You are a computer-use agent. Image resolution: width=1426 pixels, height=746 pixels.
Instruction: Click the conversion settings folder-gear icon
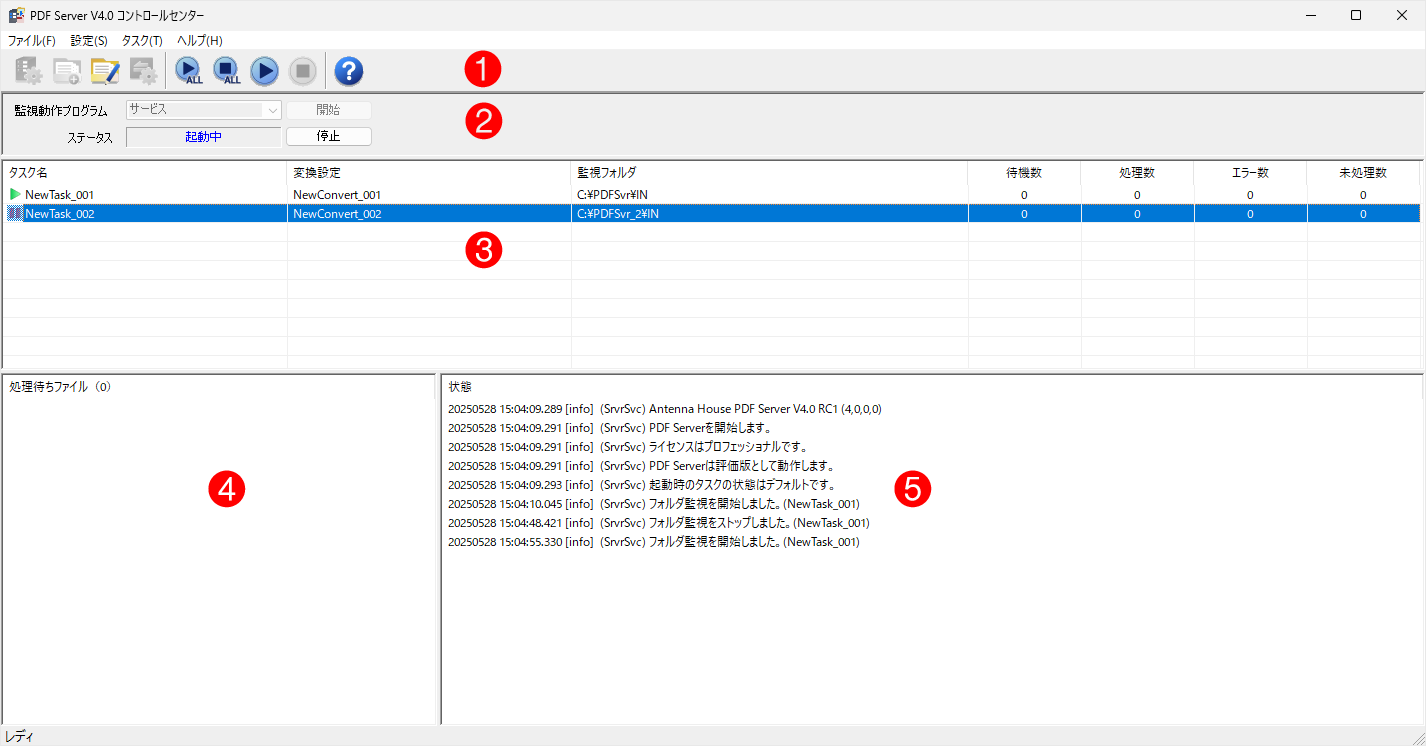point(143,71)
